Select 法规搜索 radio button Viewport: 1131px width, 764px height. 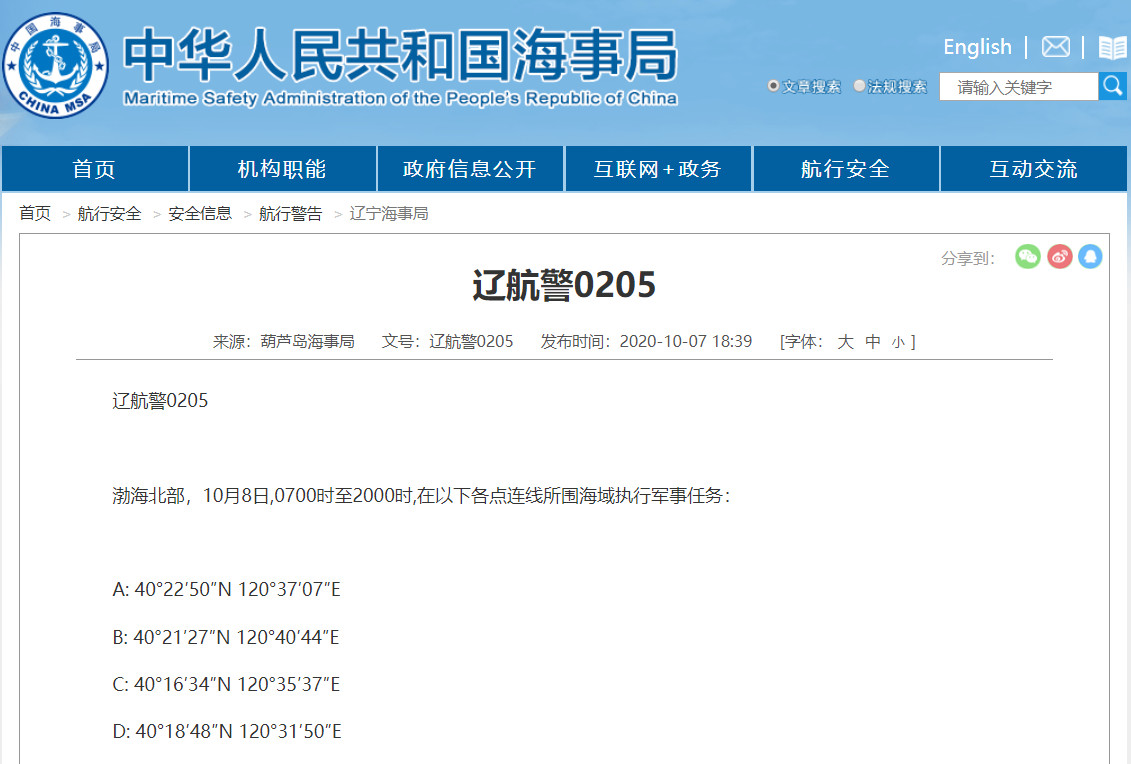tap(859, 87)
